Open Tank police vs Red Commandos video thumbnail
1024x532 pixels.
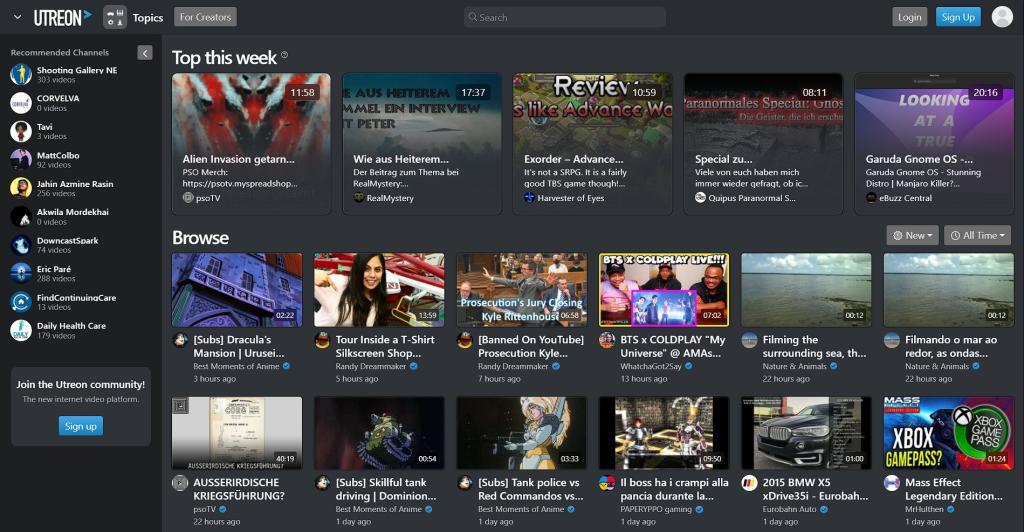pyautogui.click(x=521, y=433)
